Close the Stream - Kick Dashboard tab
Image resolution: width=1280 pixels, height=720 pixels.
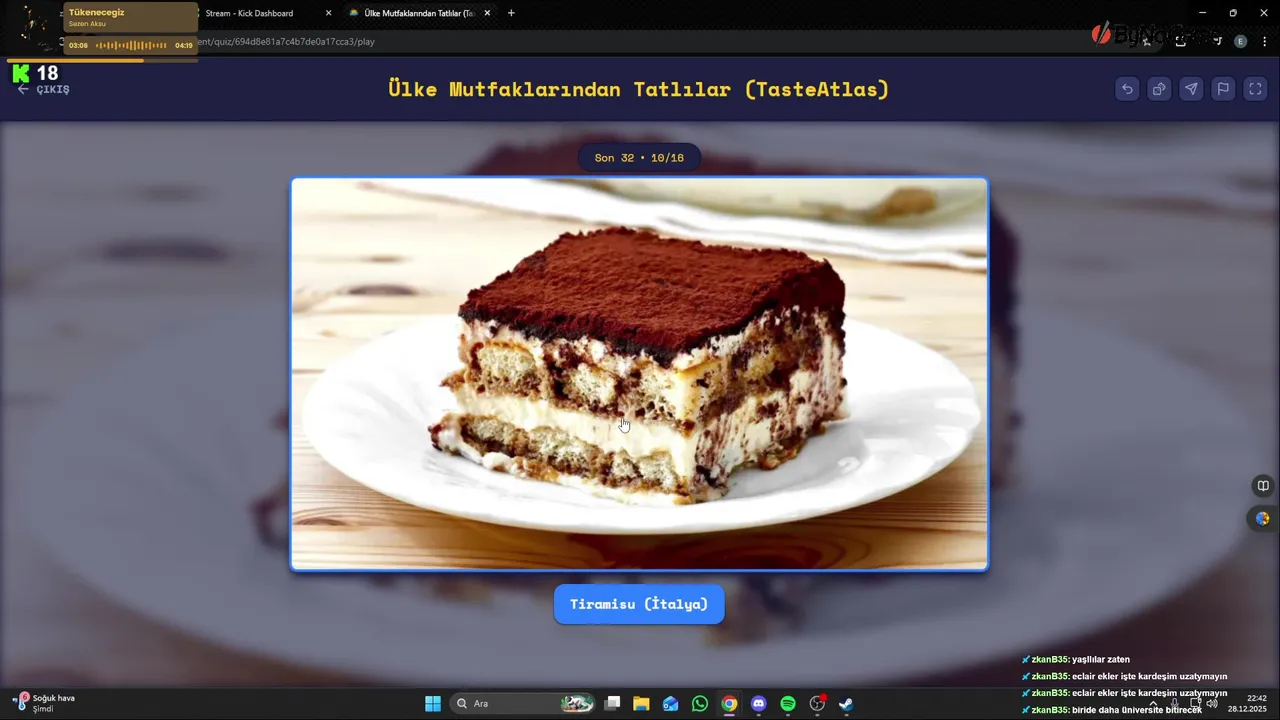coord(328,13)
